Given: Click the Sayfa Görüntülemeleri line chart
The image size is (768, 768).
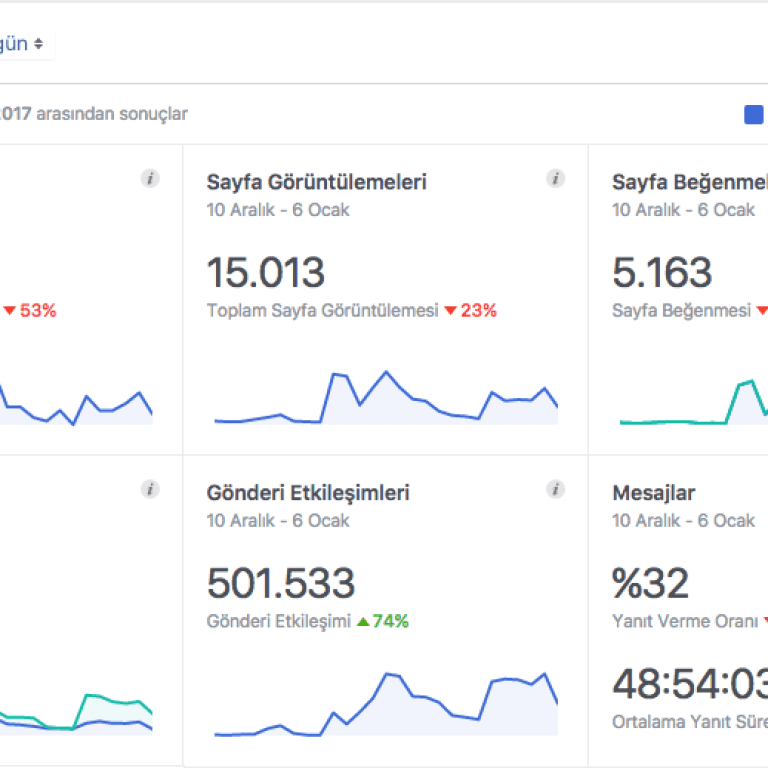Looking at the screenshot, I should pyautogui.click(x=385, y=400).
